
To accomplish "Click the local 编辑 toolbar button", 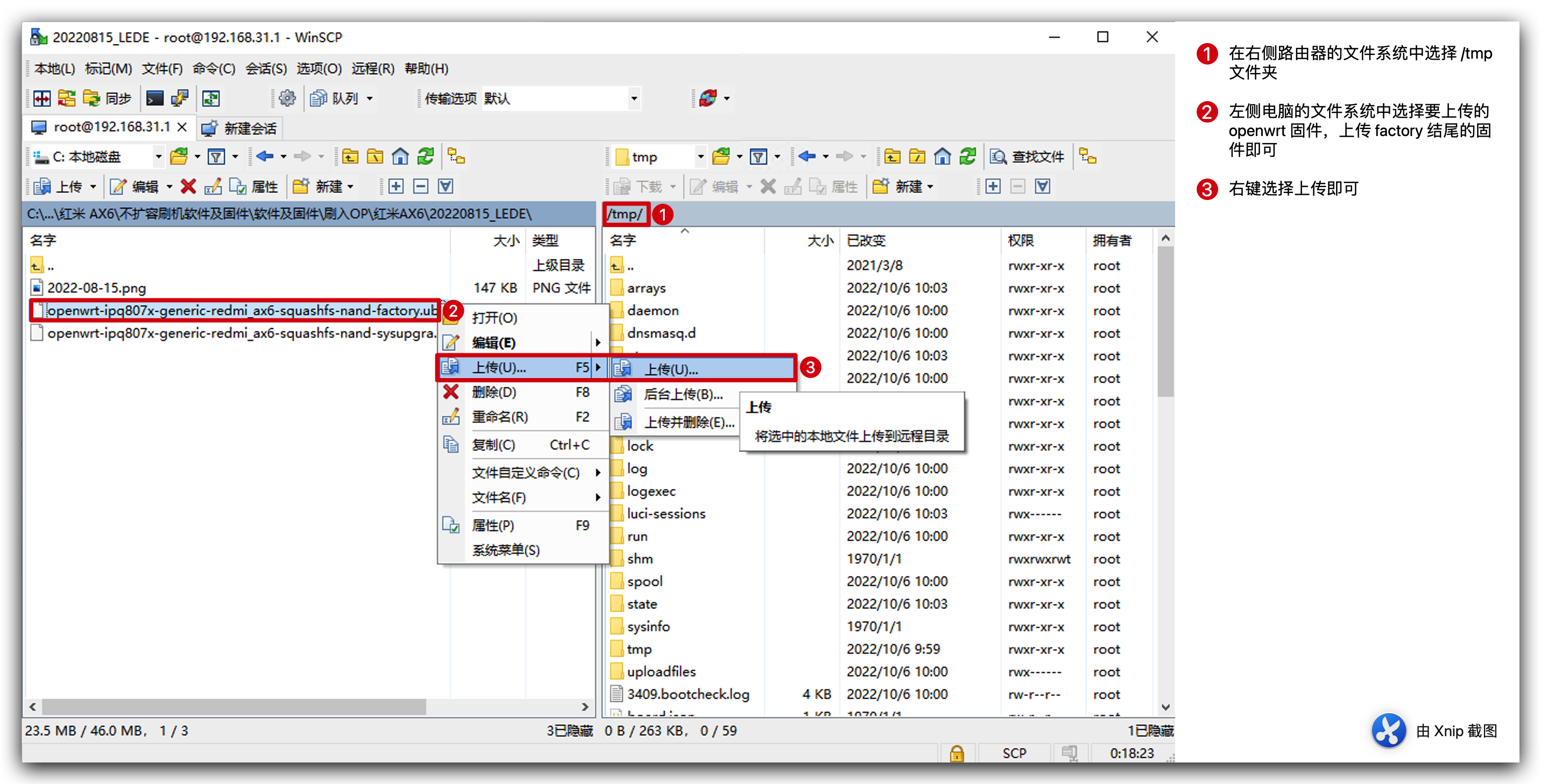I will [135, 187].
